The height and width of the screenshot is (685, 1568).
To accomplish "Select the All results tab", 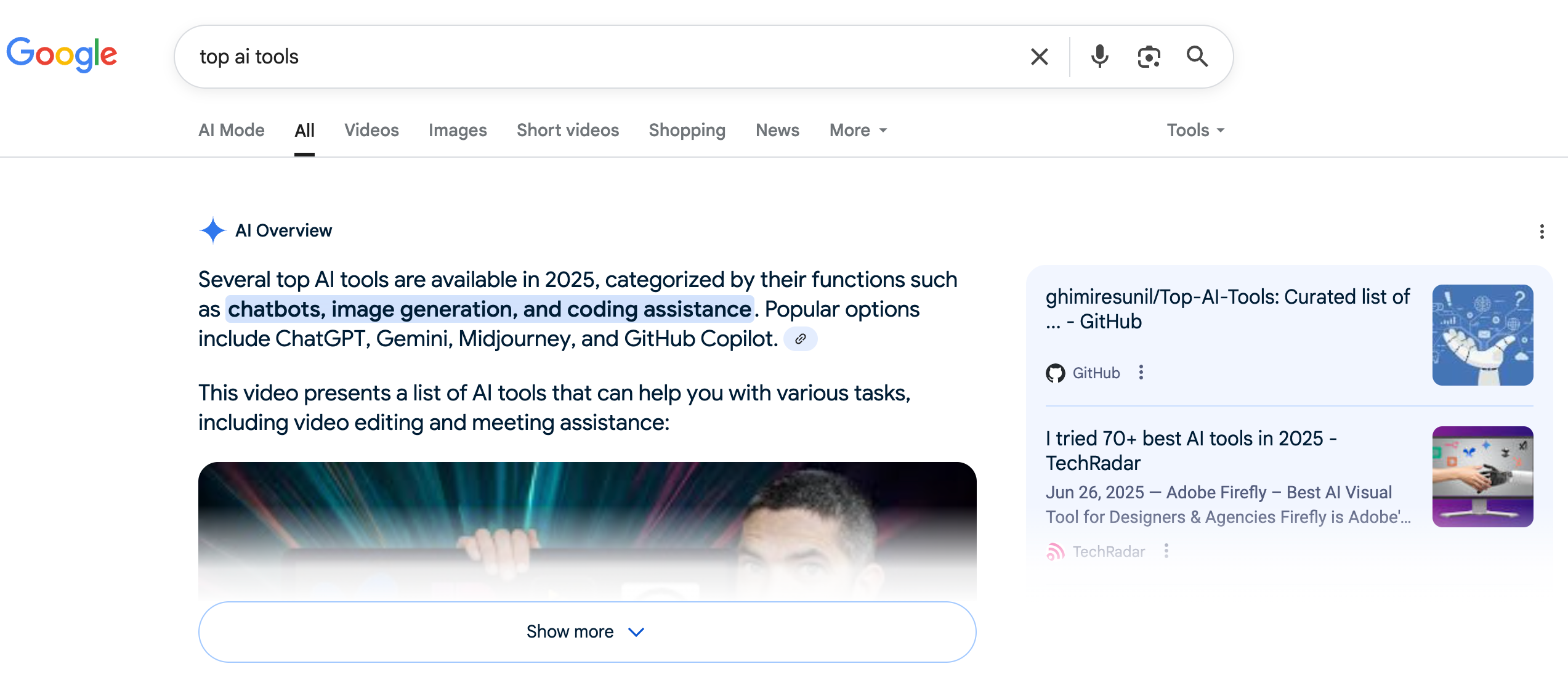I will click(x=304, y=131).
